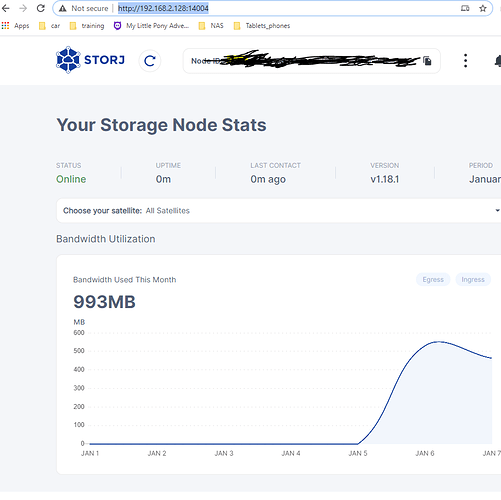Open the Apps shortcut in bookmarks bar

pos(15,26)
